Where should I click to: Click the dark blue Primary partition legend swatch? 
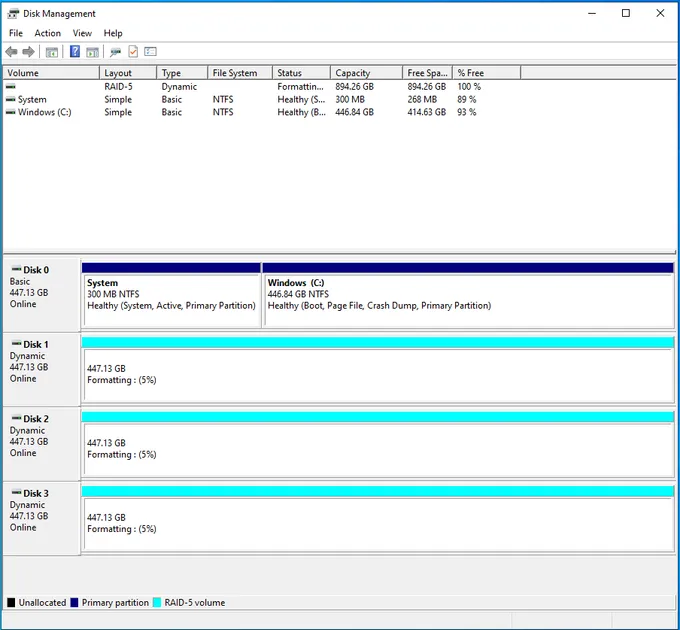pos(74,603)
